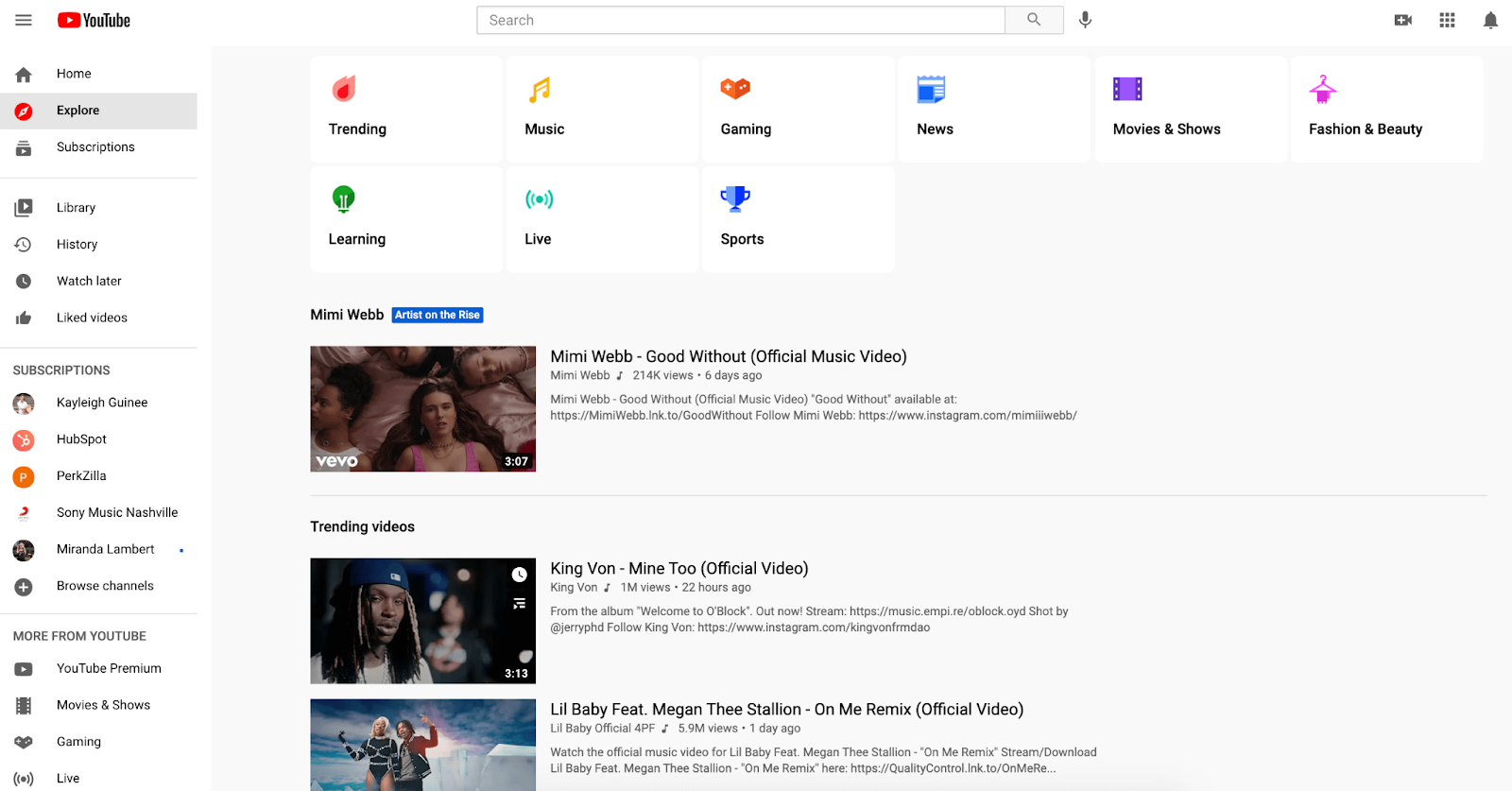Open King Von Mine Too video title
The height and width of the screenshot is (791, 1512).
pos(679,568)
